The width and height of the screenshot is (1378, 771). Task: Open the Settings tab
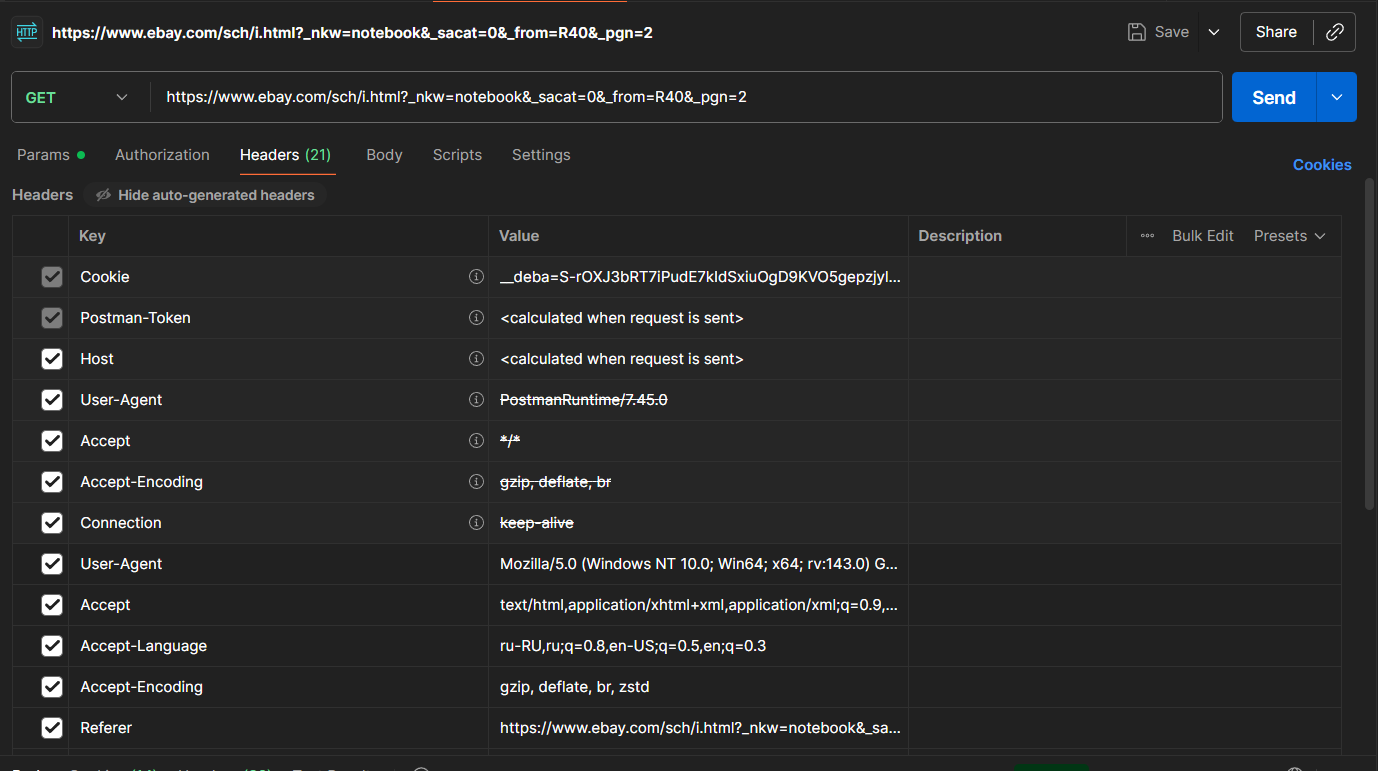541,155
